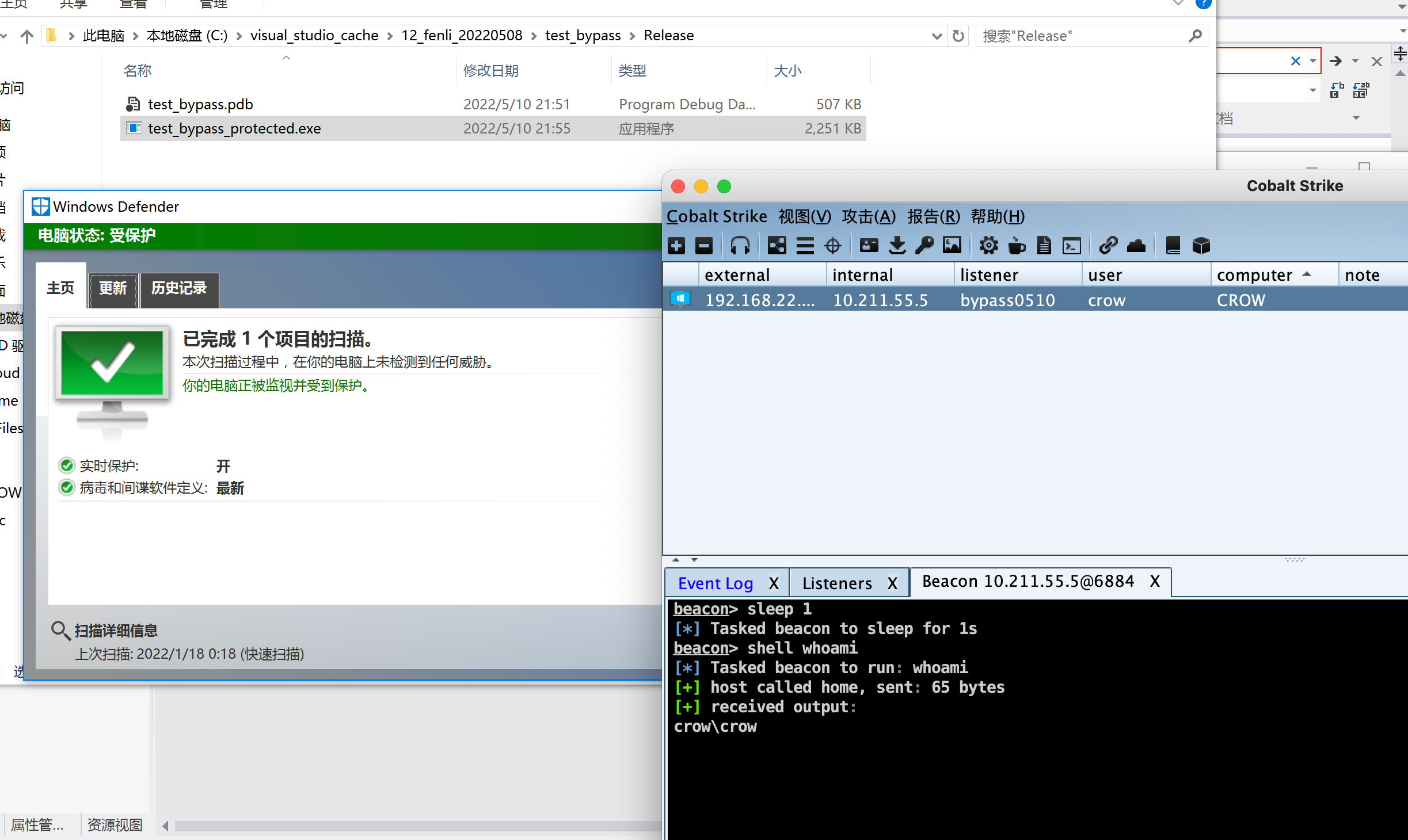Open the 帮助(H) menu
The width and height of the screenshot is (1408, 840).
tap(998, 217)
